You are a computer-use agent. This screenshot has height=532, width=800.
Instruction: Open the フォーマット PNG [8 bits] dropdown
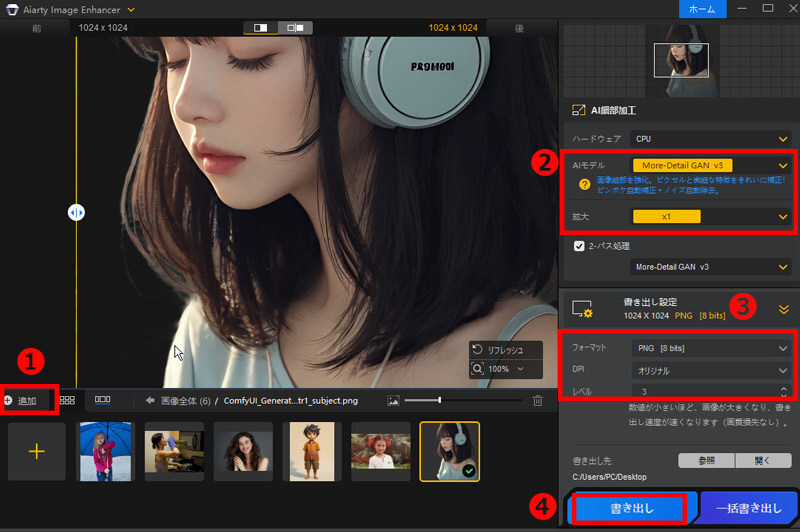[711, 348]
